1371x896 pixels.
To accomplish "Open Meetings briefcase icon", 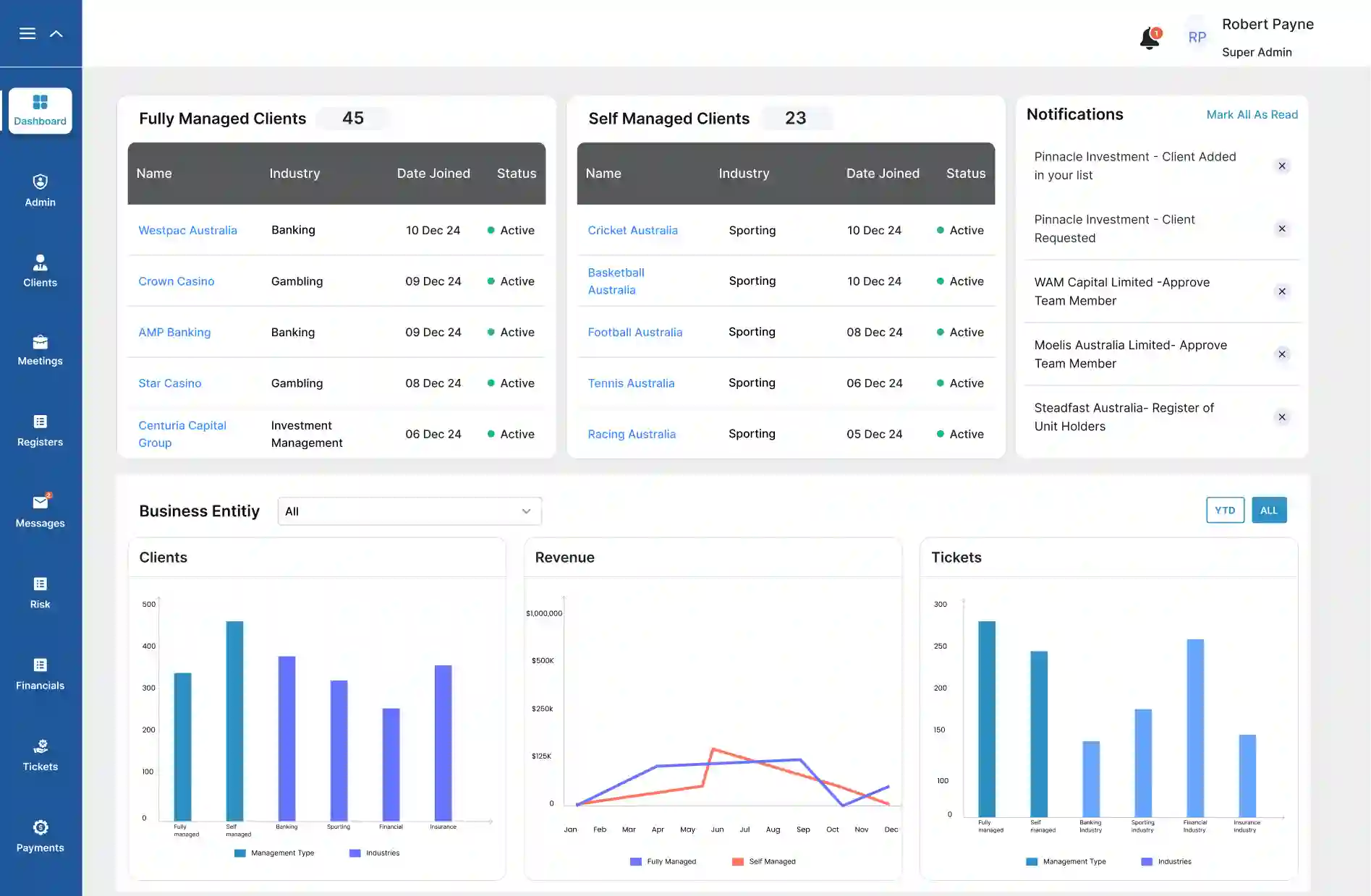I will click(41, 342).
